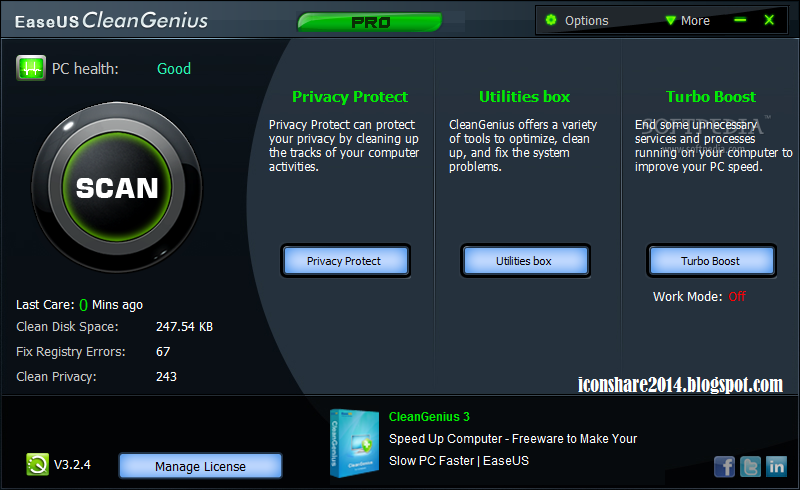The height and width of the screenshot is (490, 800).
Task: Click the Utilities box green heading
Action: (524, 96)
